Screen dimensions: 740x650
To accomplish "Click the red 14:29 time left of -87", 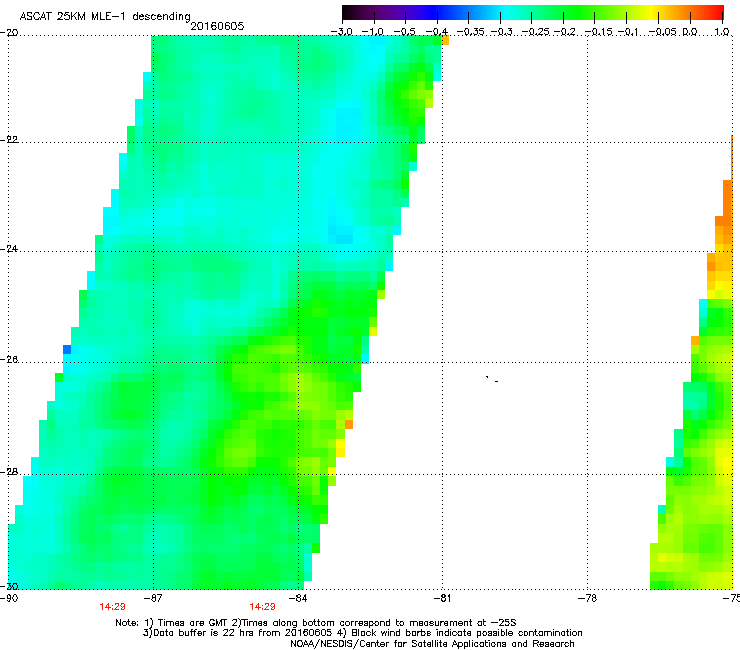I will point(112,607).
